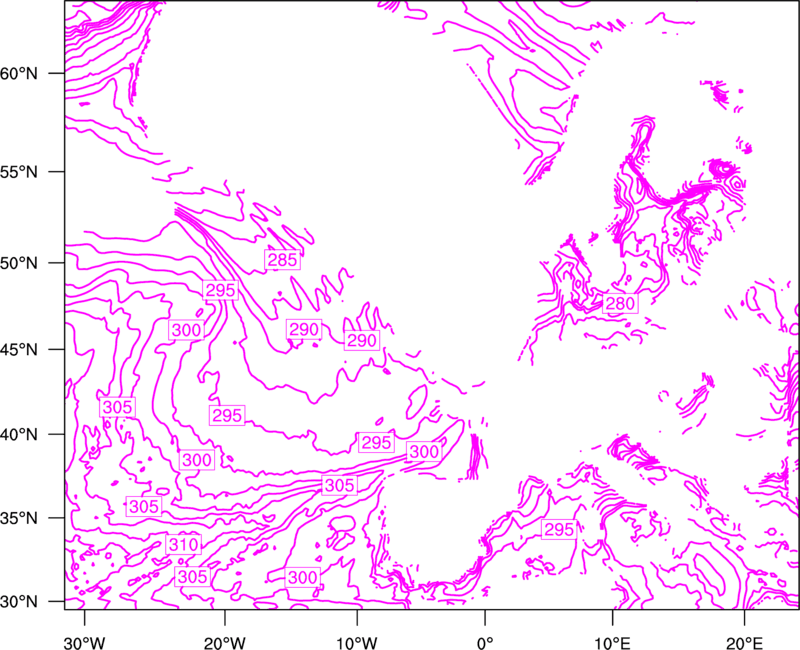Click the 30°W longitude axis label
The image size is (800, 650).
[x=84, y=643]
